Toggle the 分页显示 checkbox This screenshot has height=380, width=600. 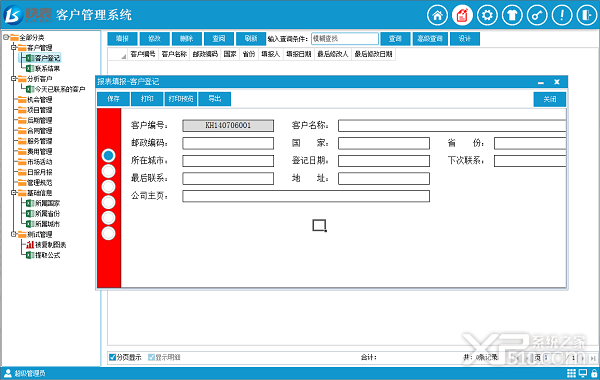pos(112,357)
